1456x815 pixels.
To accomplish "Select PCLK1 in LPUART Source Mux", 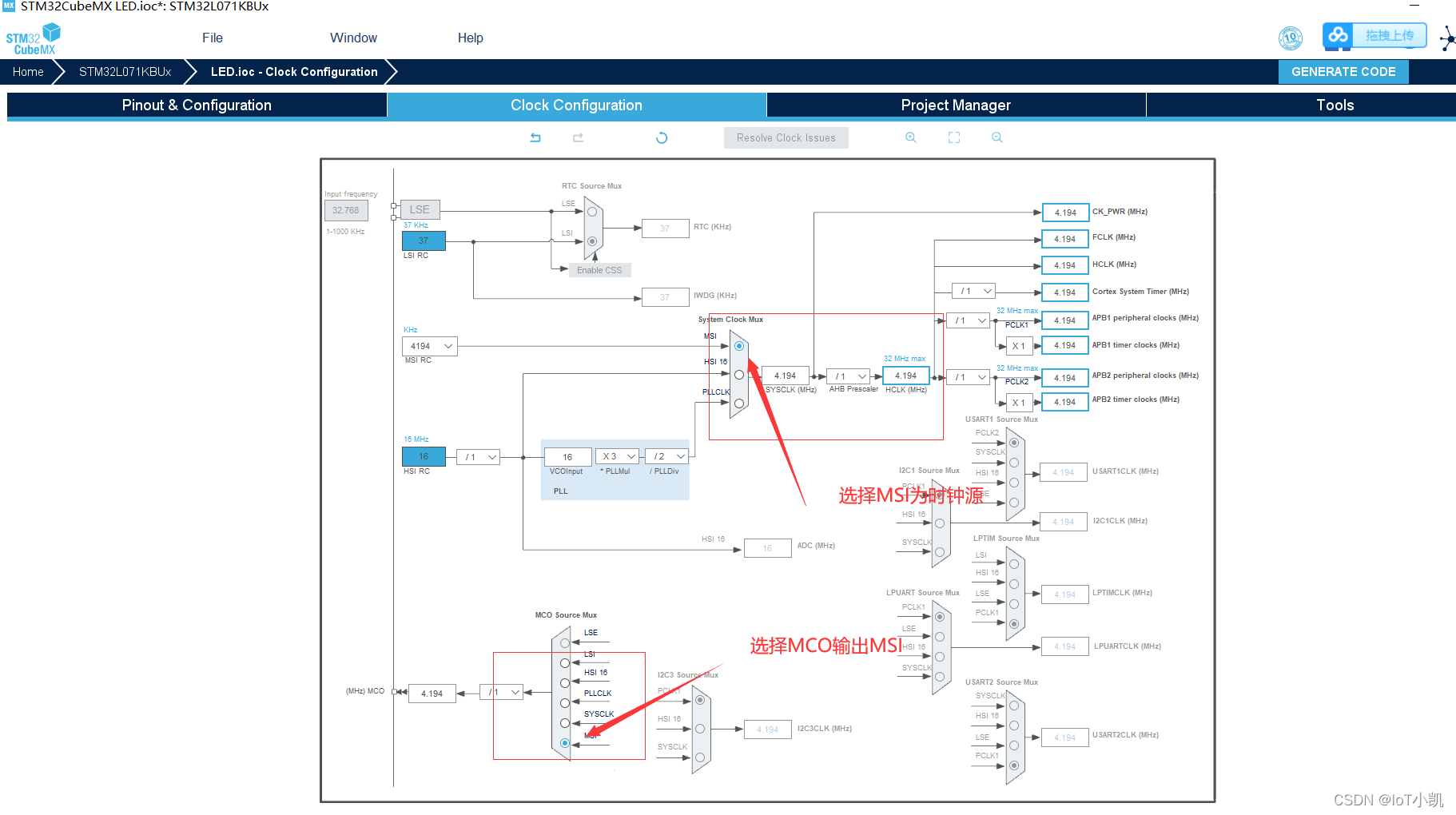I will [940, 617].
